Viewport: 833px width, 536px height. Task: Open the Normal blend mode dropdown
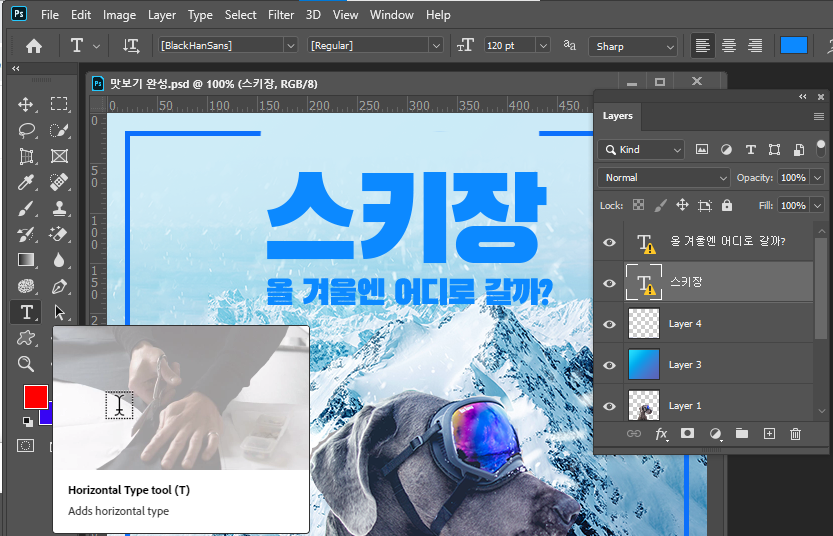tap(663, 177)
